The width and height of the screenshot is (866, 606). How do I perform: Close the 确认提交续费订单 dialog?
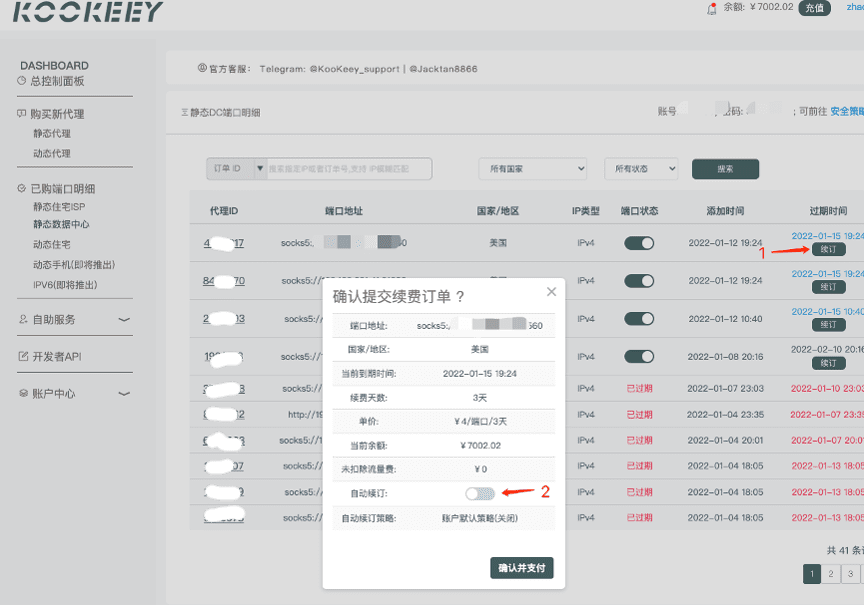tap(551, 292)
